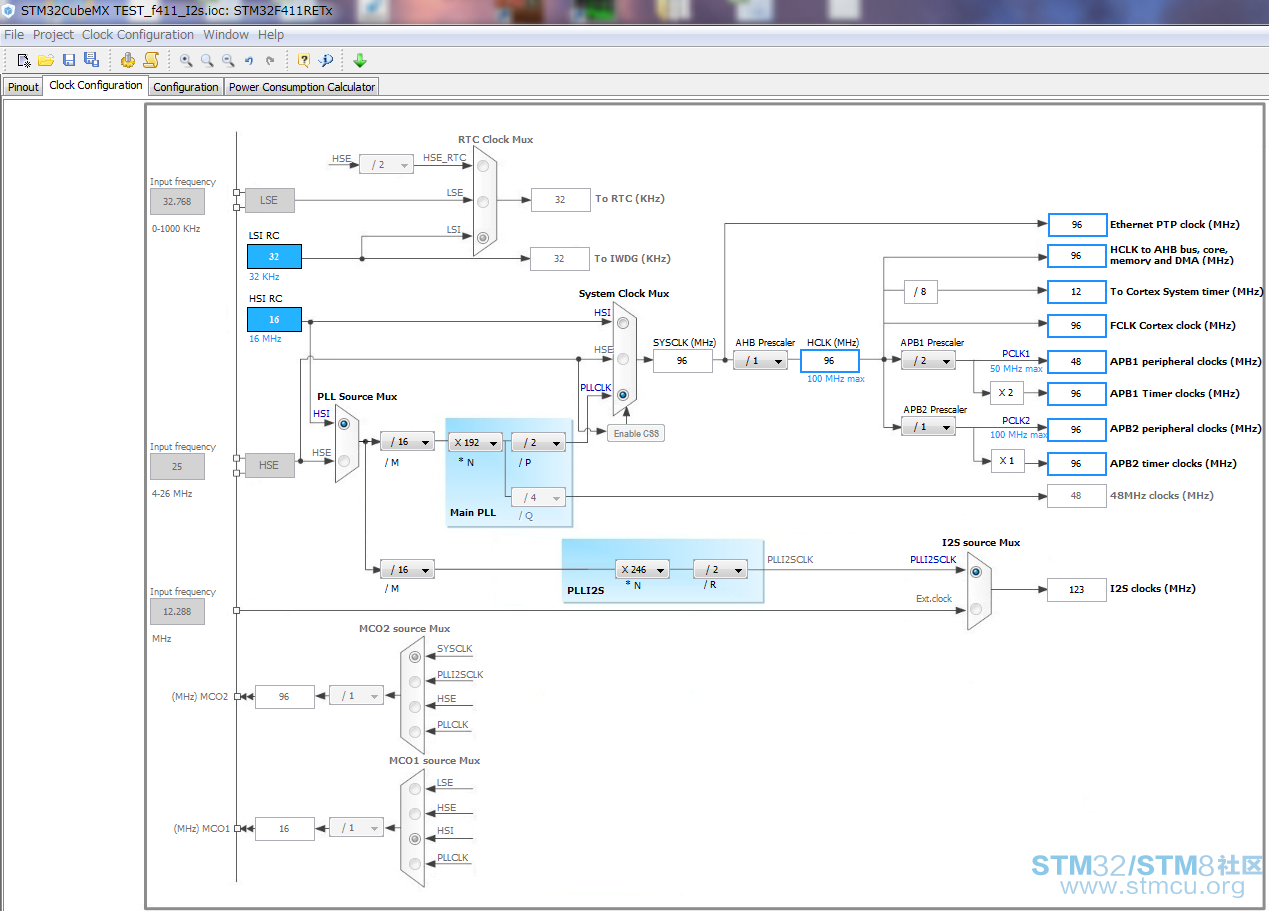The image size is (1269, 911).
Task: Select HSE_RTC in RTC Clock Mux
Action: point(484,166)
